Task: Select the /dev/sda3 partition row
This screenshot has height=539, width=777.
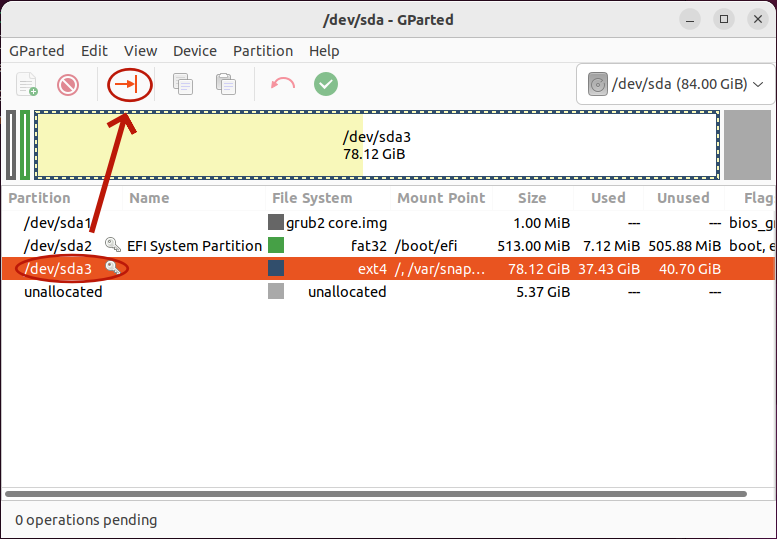Action: pyautogui.click(x=388, y=269)
